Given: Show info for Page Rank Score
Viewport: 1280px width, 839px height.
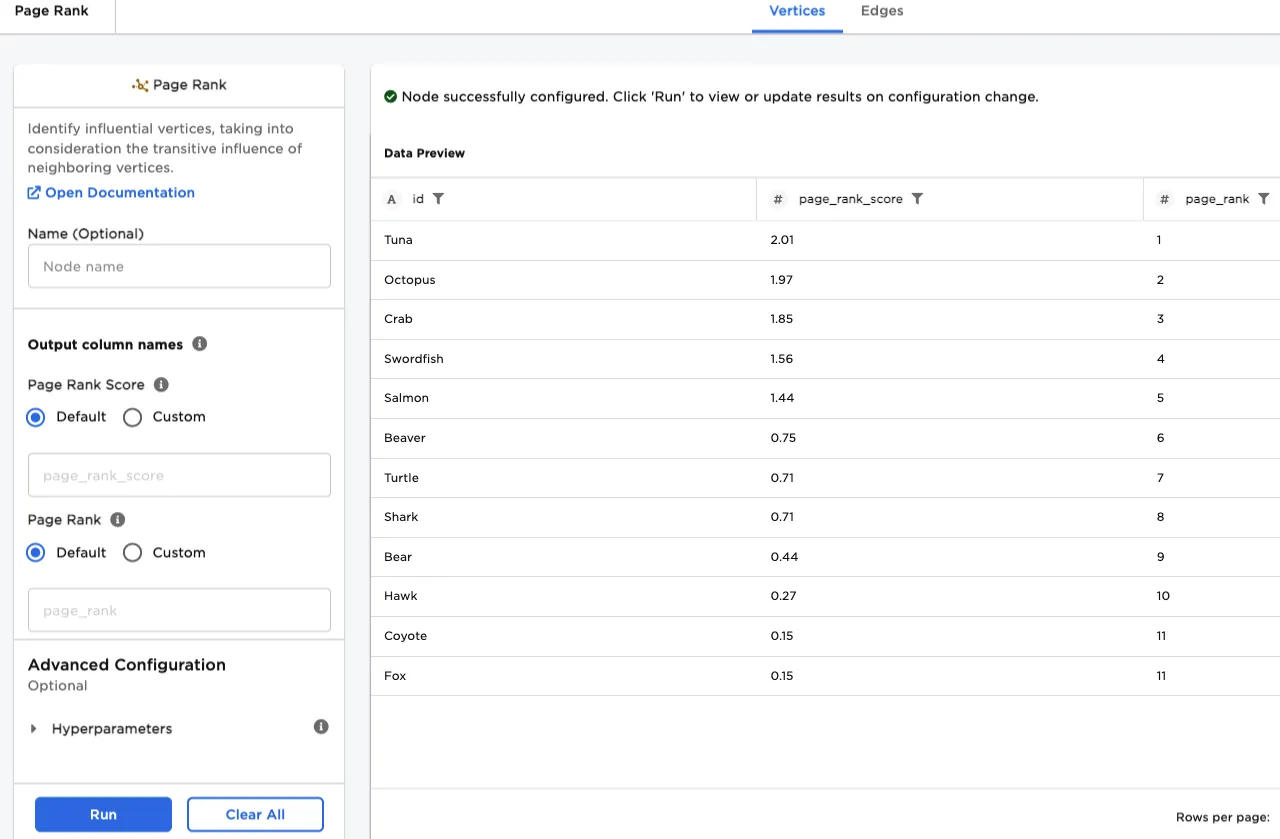Looking at the screenshot, I should pyautogui.click(x=161, y=384).
